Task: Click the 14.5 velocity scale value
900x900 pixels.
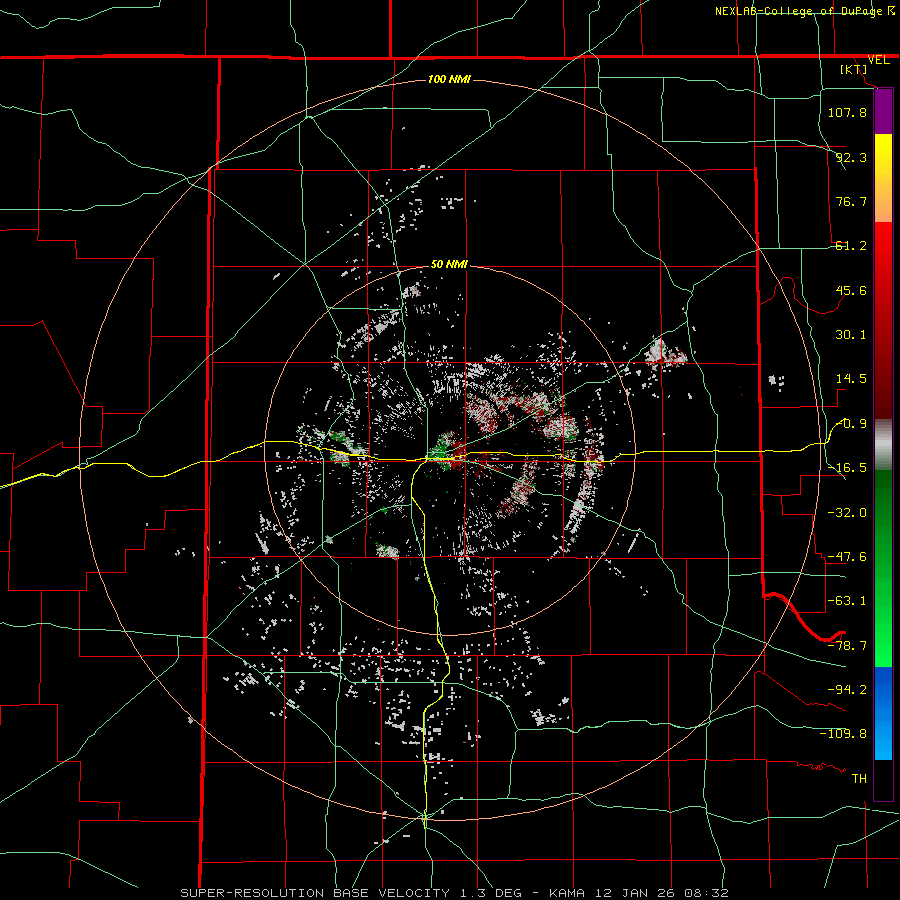Action: click(x=851, y=379)
